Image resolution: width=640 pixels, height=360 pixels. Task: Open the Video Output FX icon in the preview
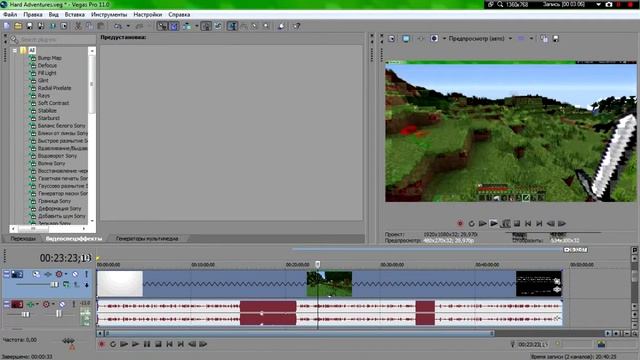click(x=420, y=38)
